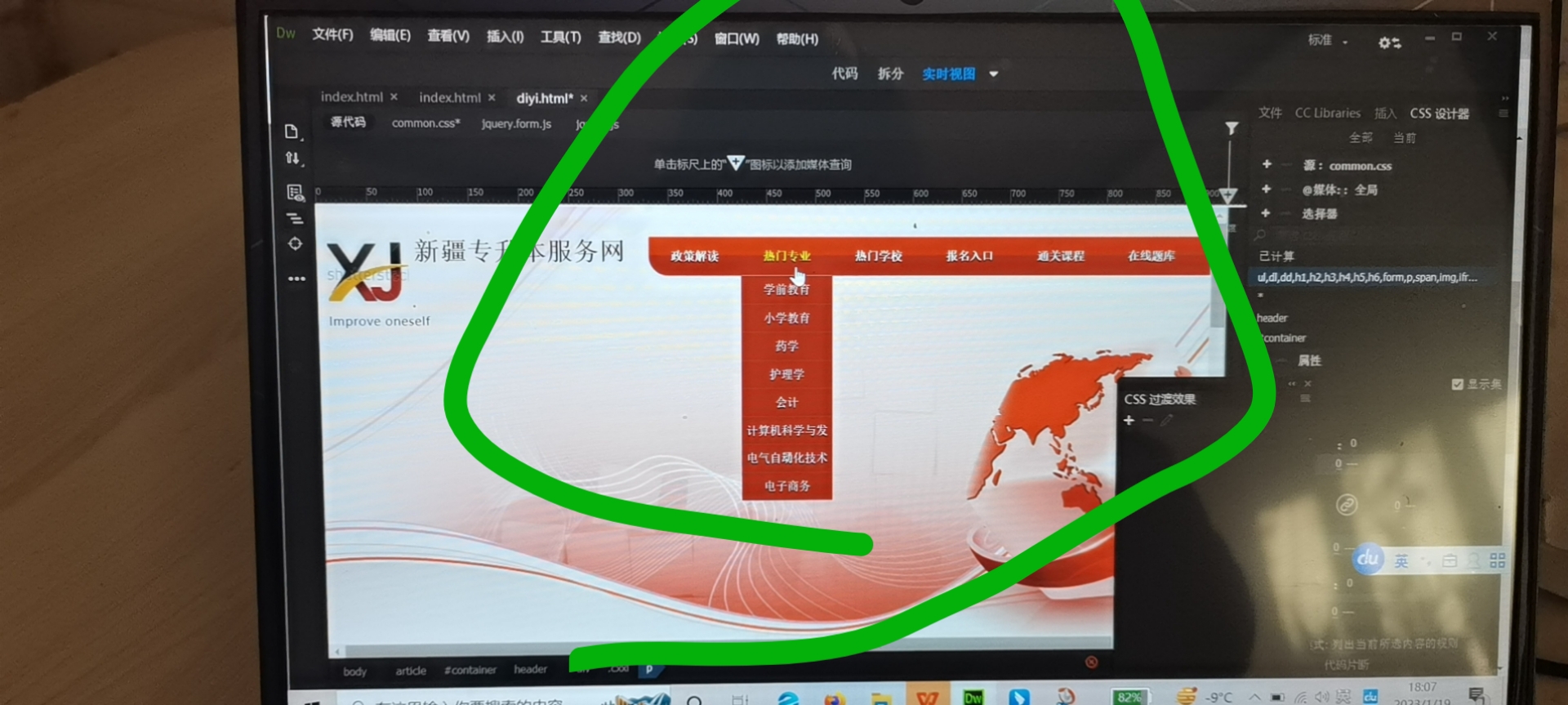Image resolution: width=1568 pixels, height=705 pixels.
Task: Click 在线题库 in the page navigation
Action: [1151, 256]
